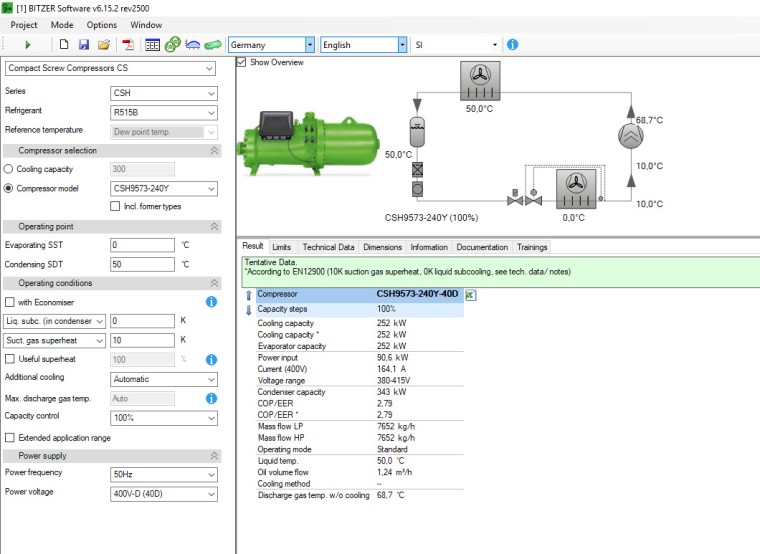The width and height of the screenshot is (760, 554).
Task: Uncheck the Show Overview checkbox
Action: (x=241, y=62)
